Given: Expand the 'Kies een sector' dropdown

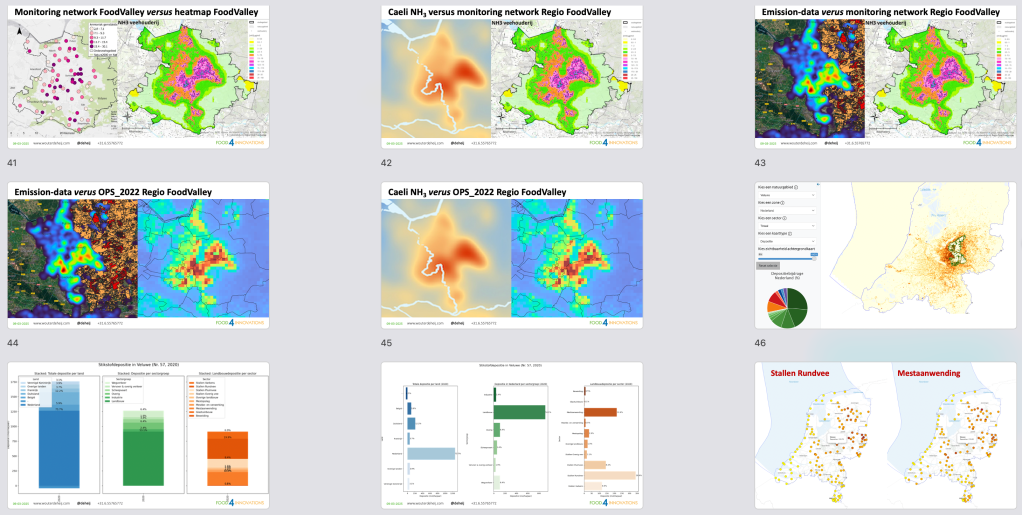Looking at the screenshot, I should [x=787, y=226].
